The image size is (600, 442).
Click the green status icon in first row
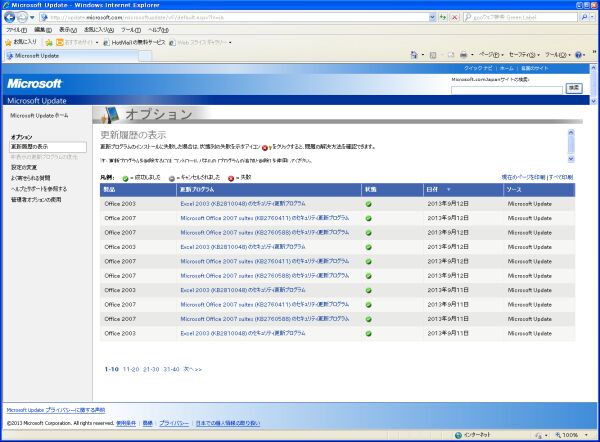coord(369,203)
